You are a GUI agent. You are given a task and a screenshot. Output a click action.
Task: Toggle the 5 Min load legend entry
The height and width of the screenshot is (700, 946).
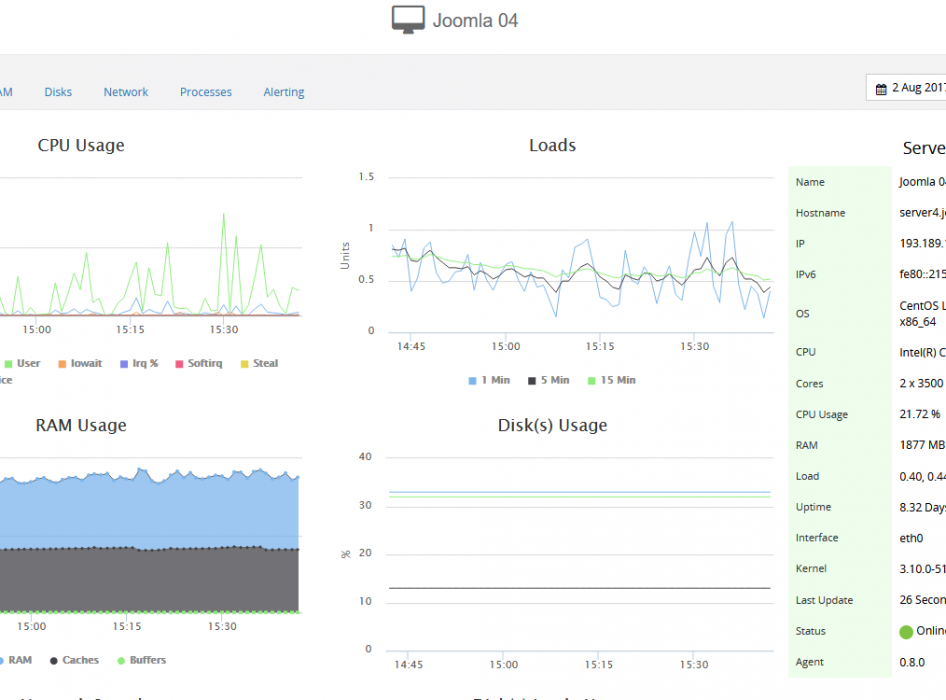tap(548, 380)
